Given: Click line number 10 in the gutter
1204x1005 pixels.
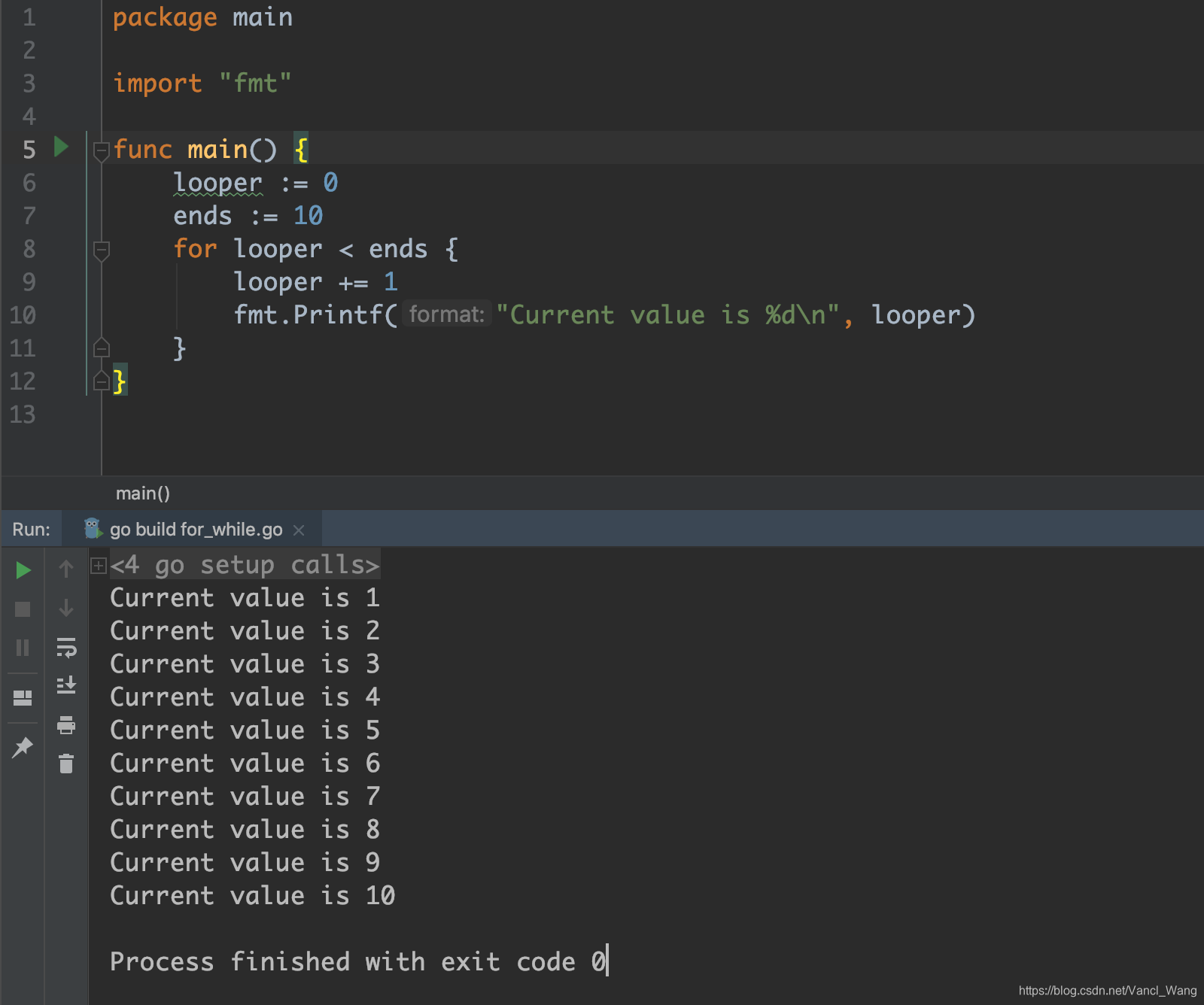Looking at the screenshot, I should click(23, 315).
